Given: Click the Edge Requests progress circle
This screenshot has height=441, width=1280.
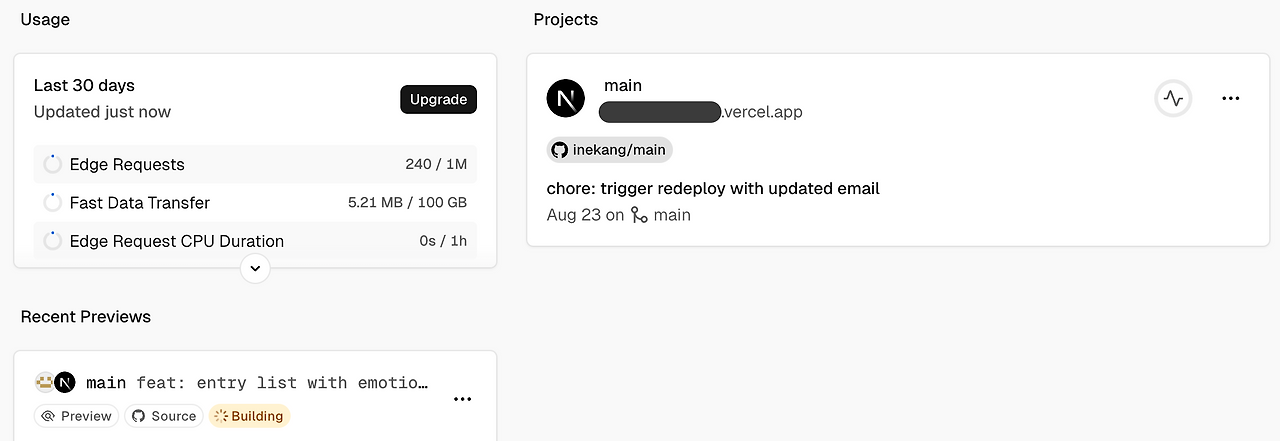Looking at the screenshot, I should click(x=53, y=164).
